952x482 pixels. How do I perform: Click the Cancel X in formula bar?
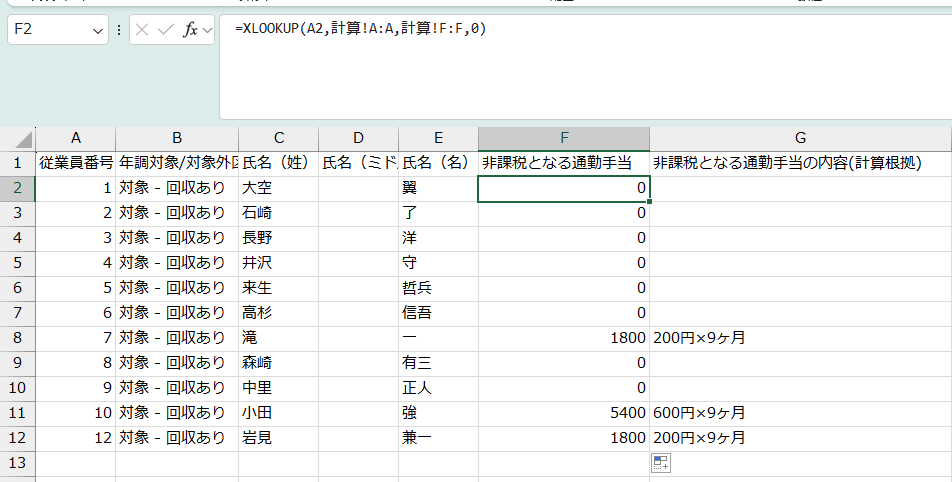(x=142, y=30)
